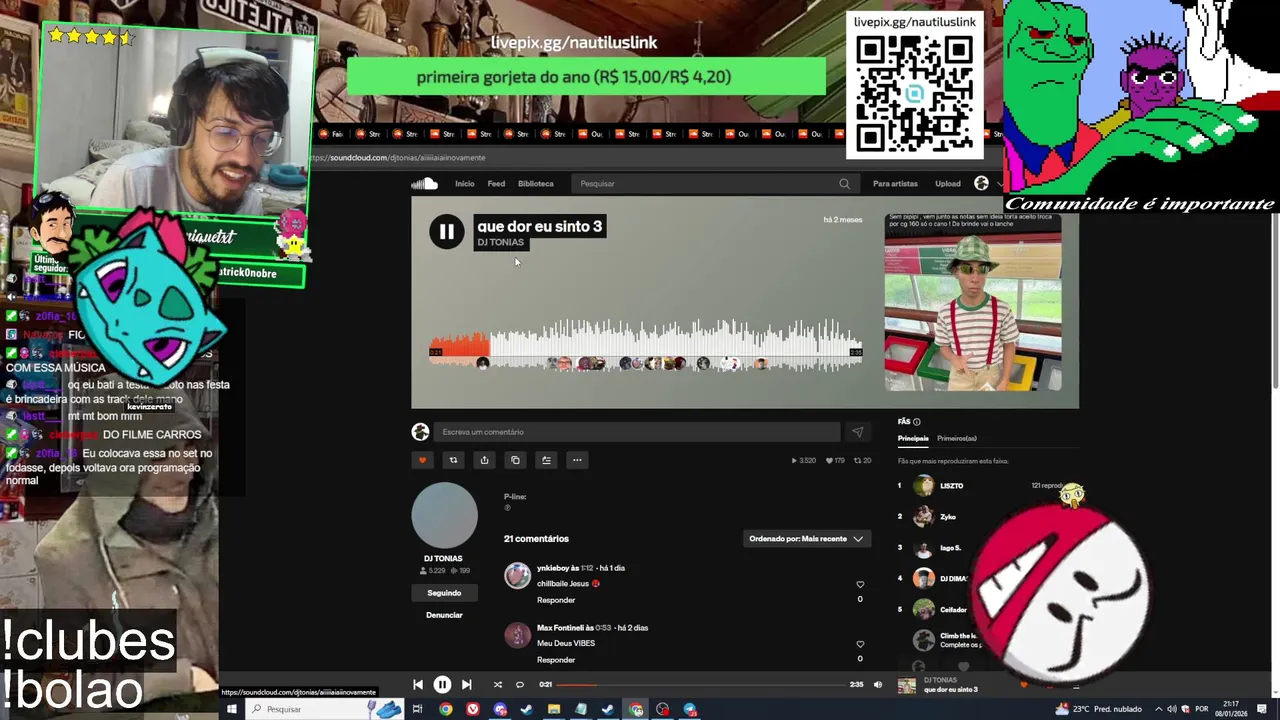Open the track artwork thumbnail
Image resolution: width=1280 pixels, height=720 pixels.
click(x=972, y=302)
